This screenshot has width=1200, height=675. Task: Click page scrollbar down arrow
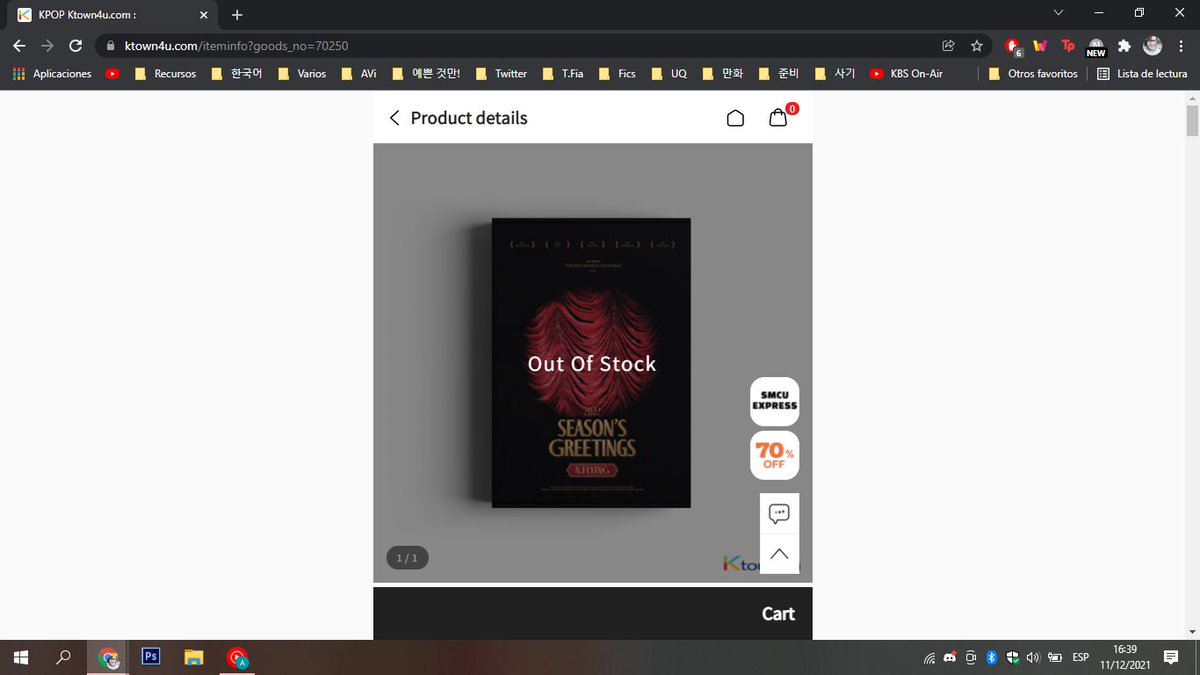pos(1192,632)
